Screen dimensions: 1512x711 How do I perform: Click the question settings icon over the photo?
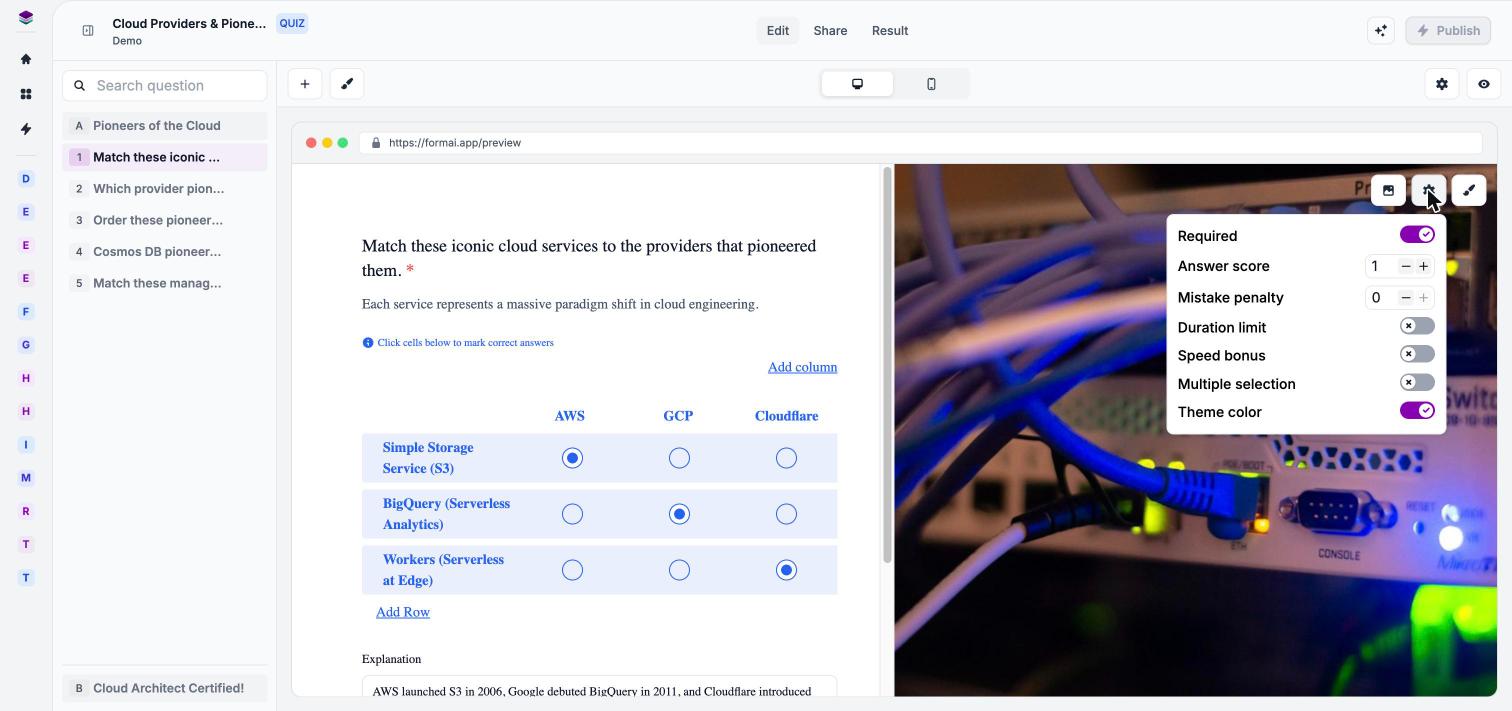point(1428,190)
